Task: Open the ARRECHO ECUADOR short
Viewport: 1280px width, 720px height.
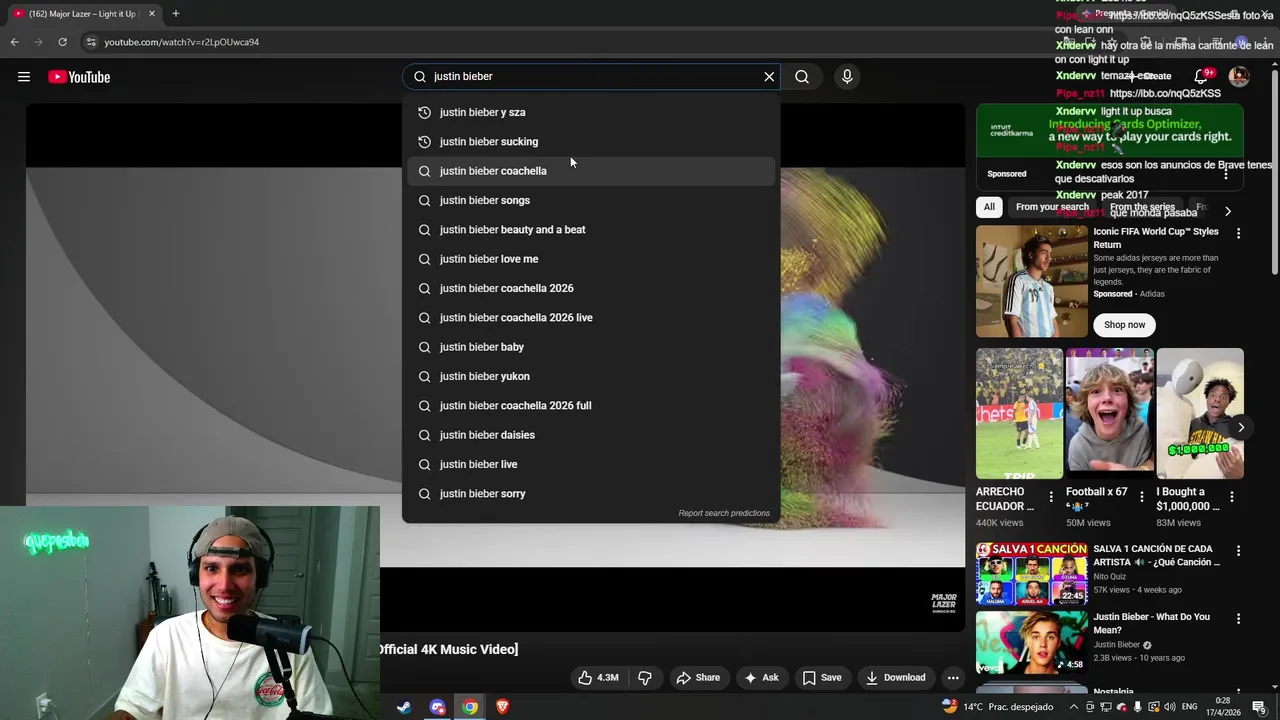Action: click(x=1019, y=413)
